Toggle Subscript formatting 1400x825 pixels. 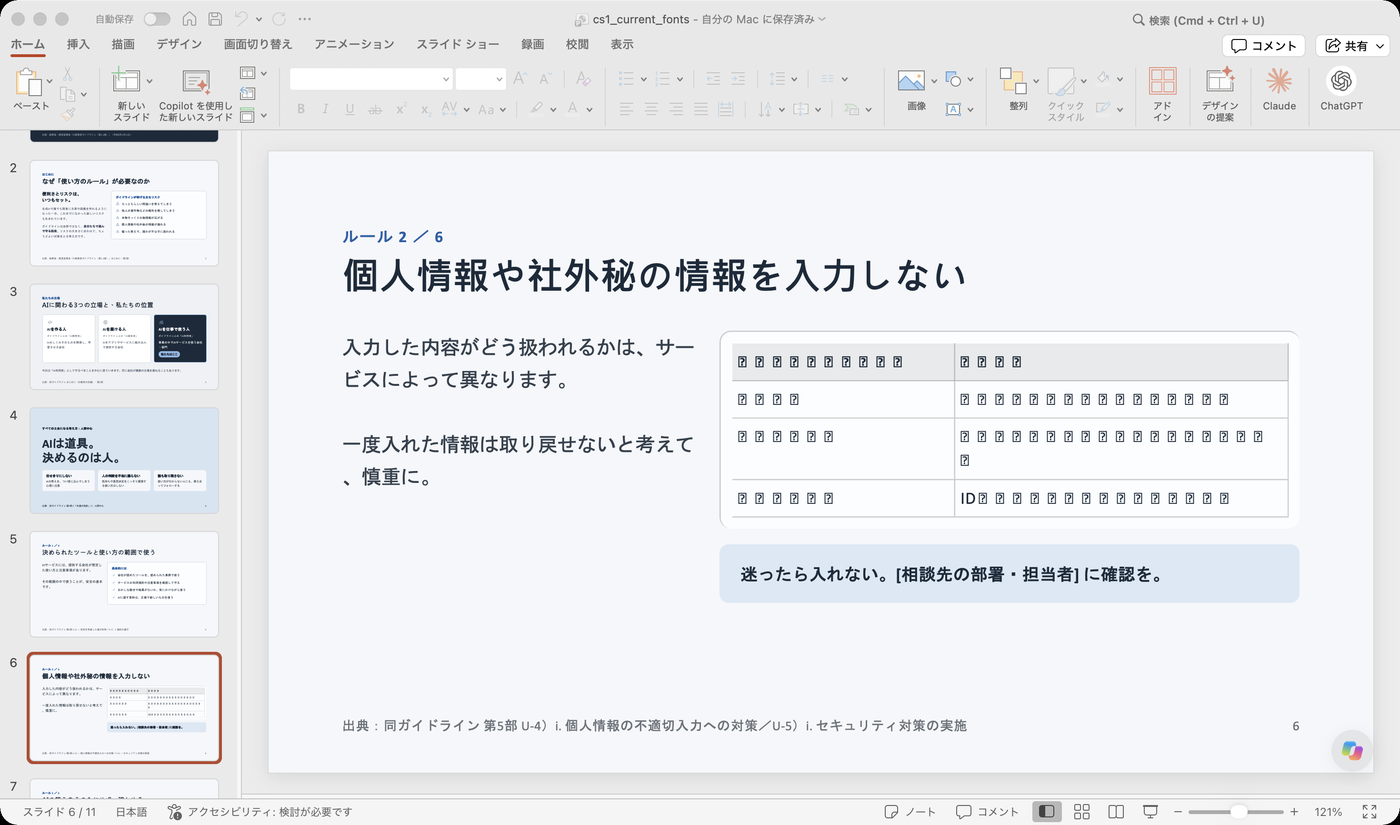(x=425, y=109)
